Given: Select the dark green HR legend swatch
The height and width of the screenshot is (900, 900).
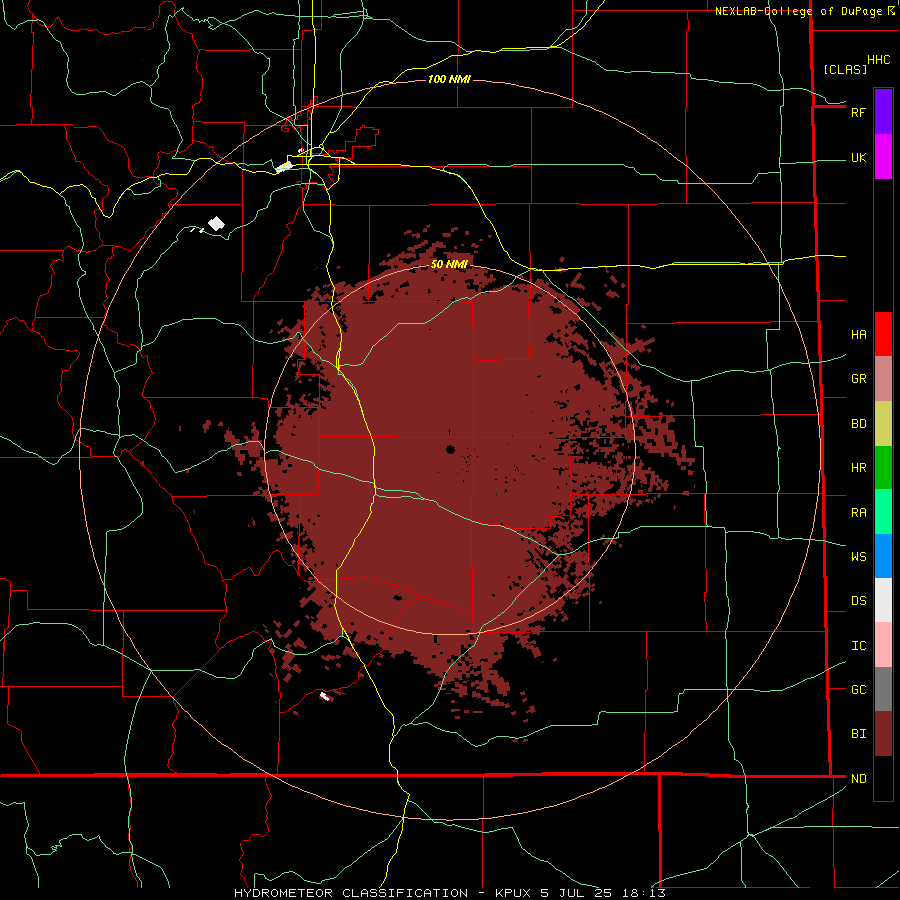Looking at the screenshot, I should tap(883, 468).
